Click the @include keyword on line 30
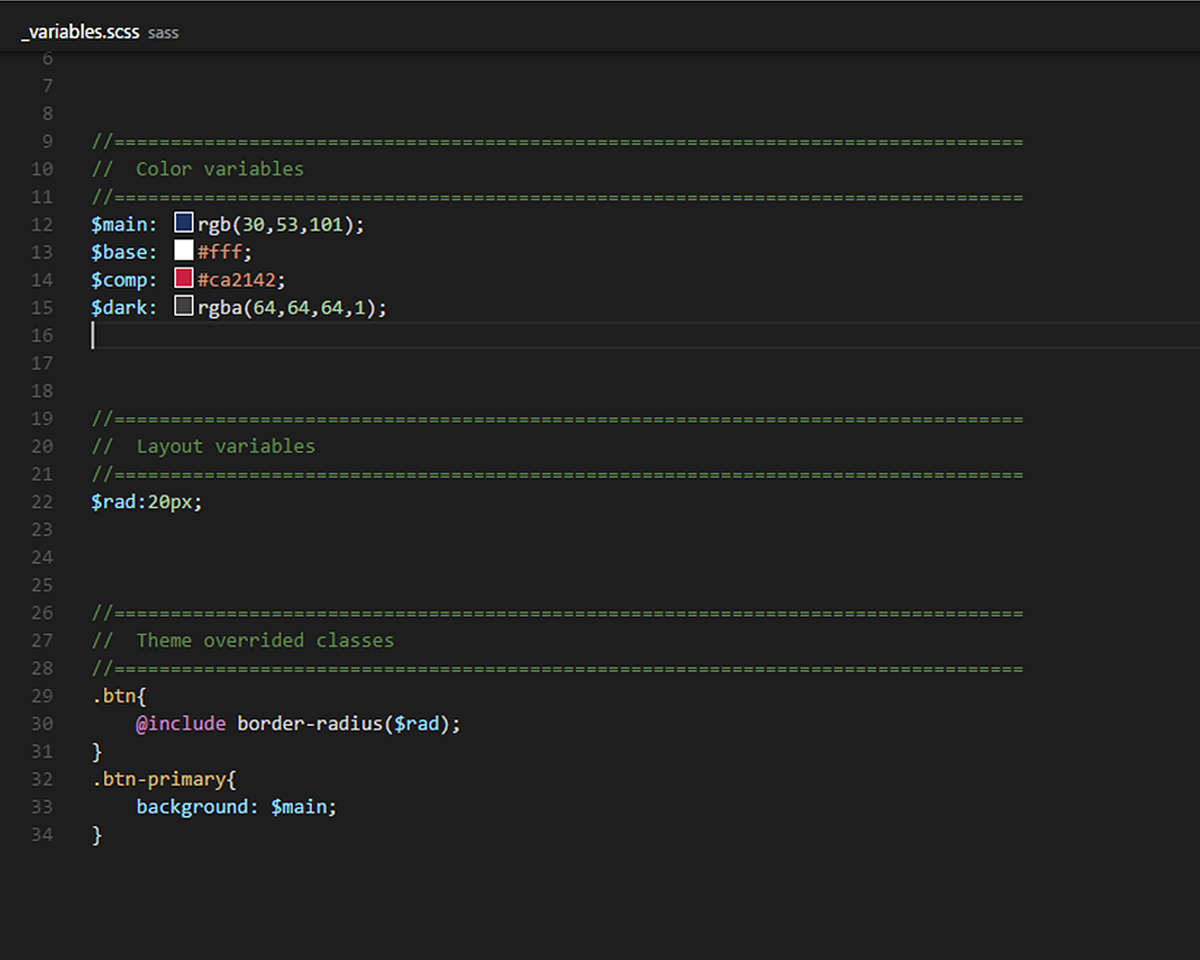1200x960 pixels. (x=181, y=723)
